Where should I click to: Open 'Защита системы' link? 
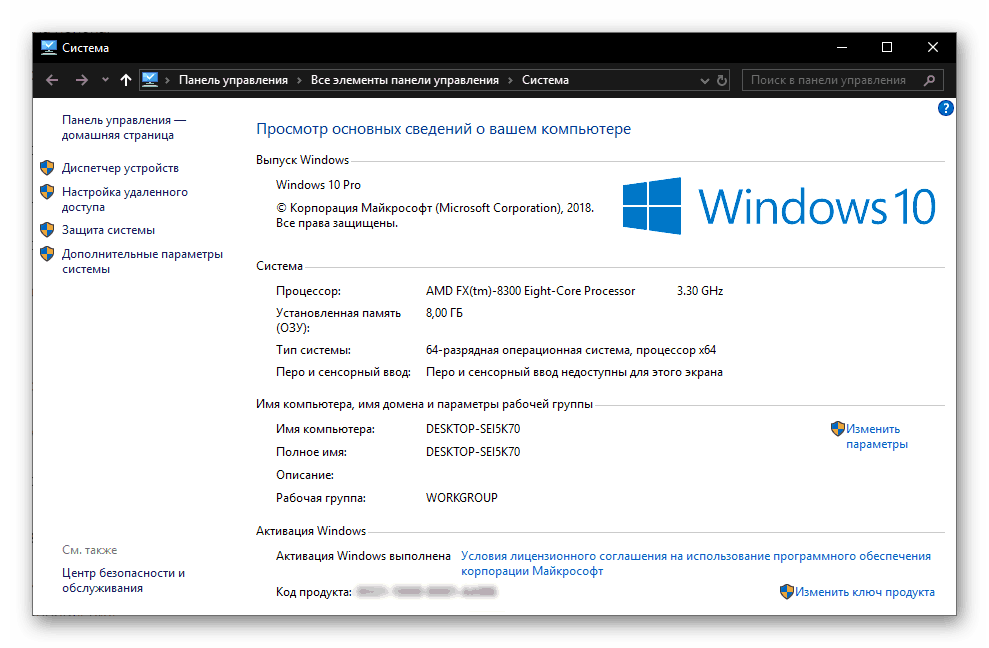coord(108,230)
